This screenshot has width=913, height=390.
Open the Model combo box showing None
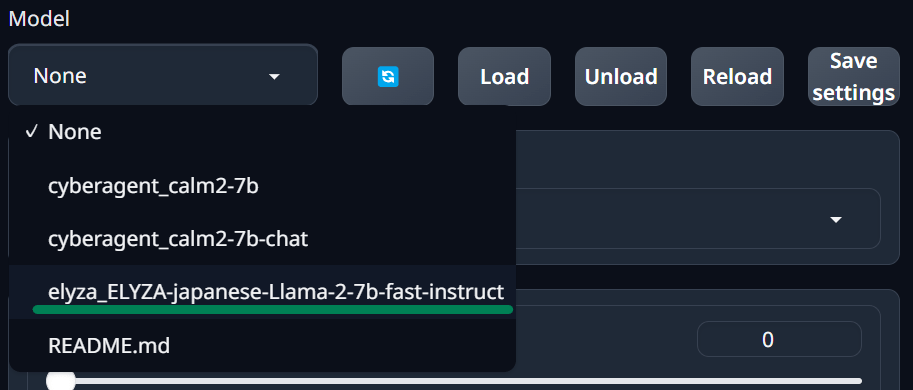click(163, 75)
